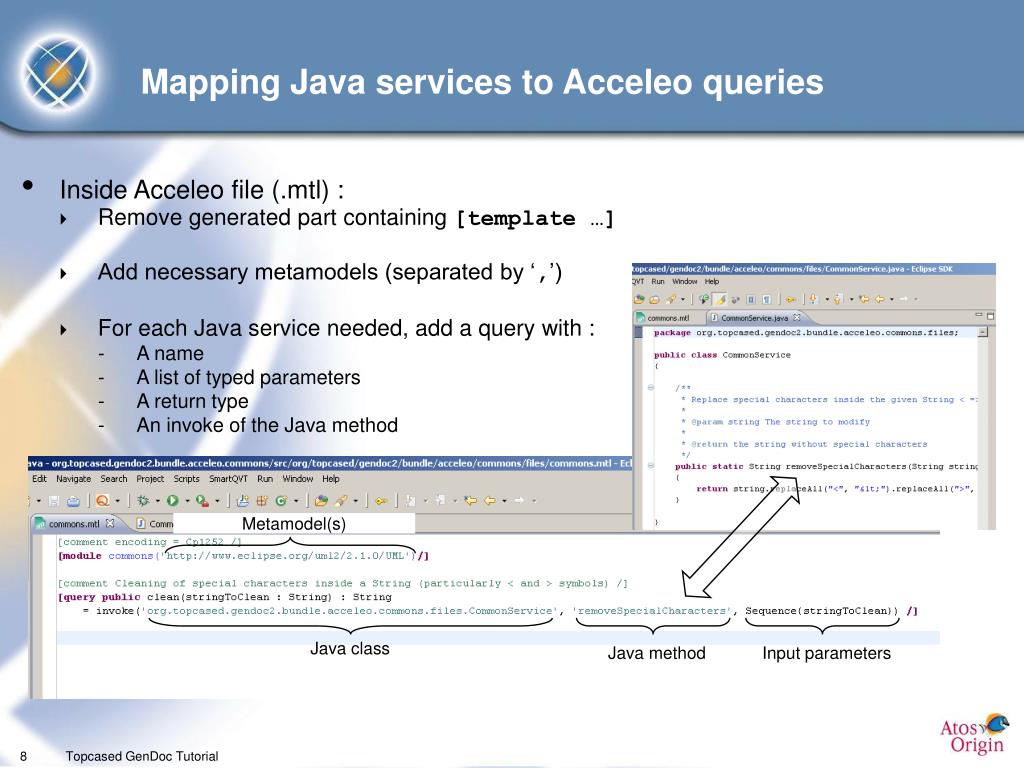Click yellow key icon in CommonService.java window
This screenshot has width=1024, height=768.
tap(791, 299)
